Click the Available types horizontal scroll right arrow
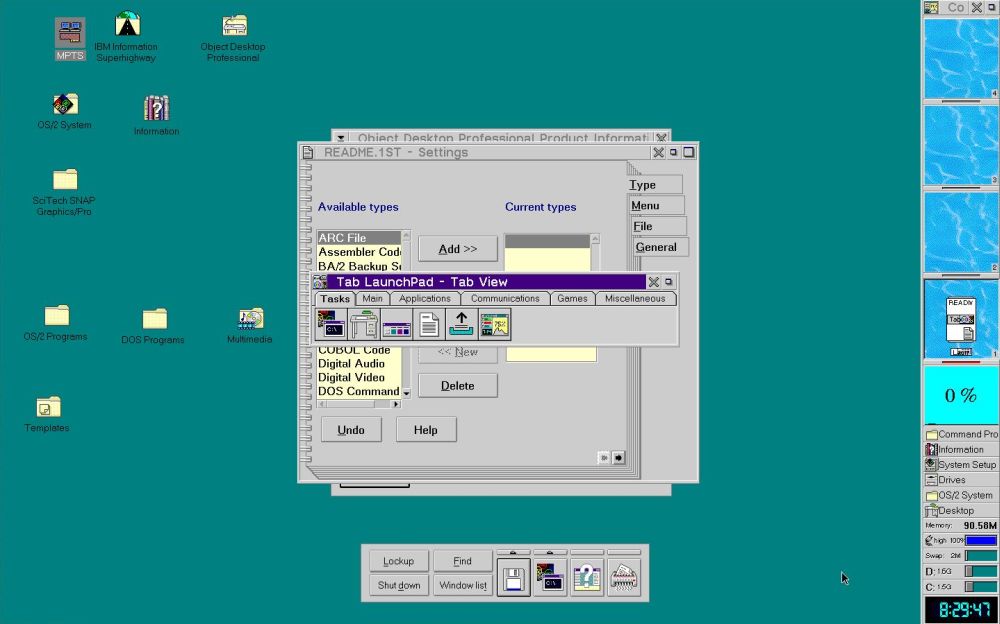The image size is (1000, 624). [x=396, y=404]
